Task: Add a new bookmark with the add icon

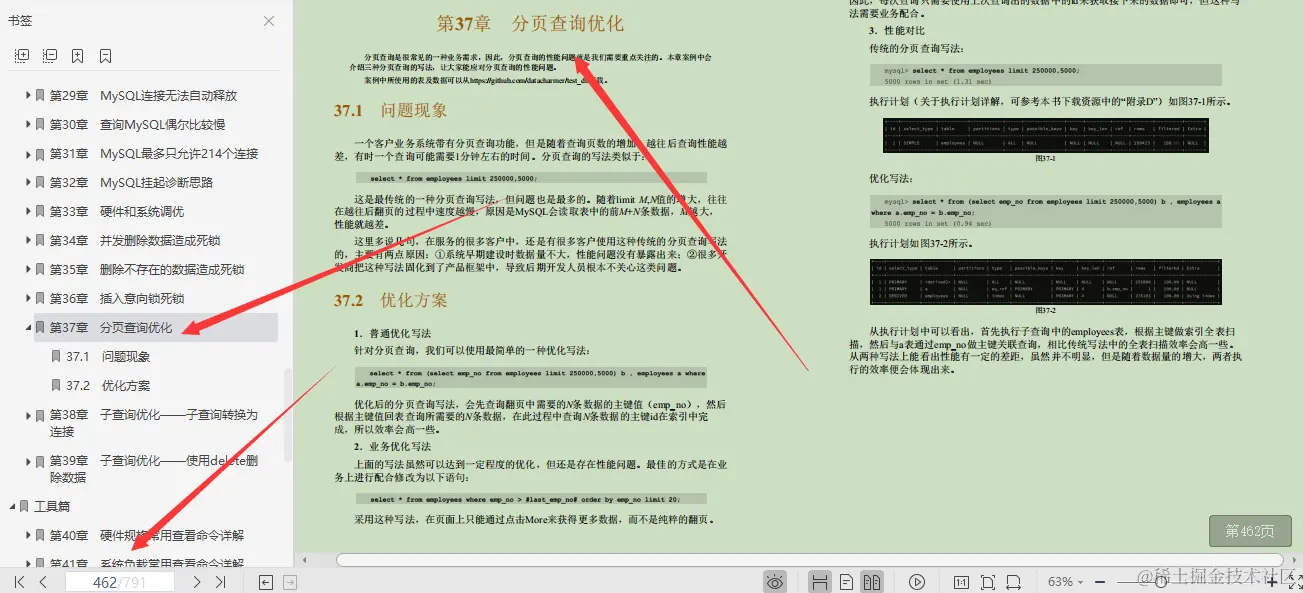Action: [x=77, y=56]
